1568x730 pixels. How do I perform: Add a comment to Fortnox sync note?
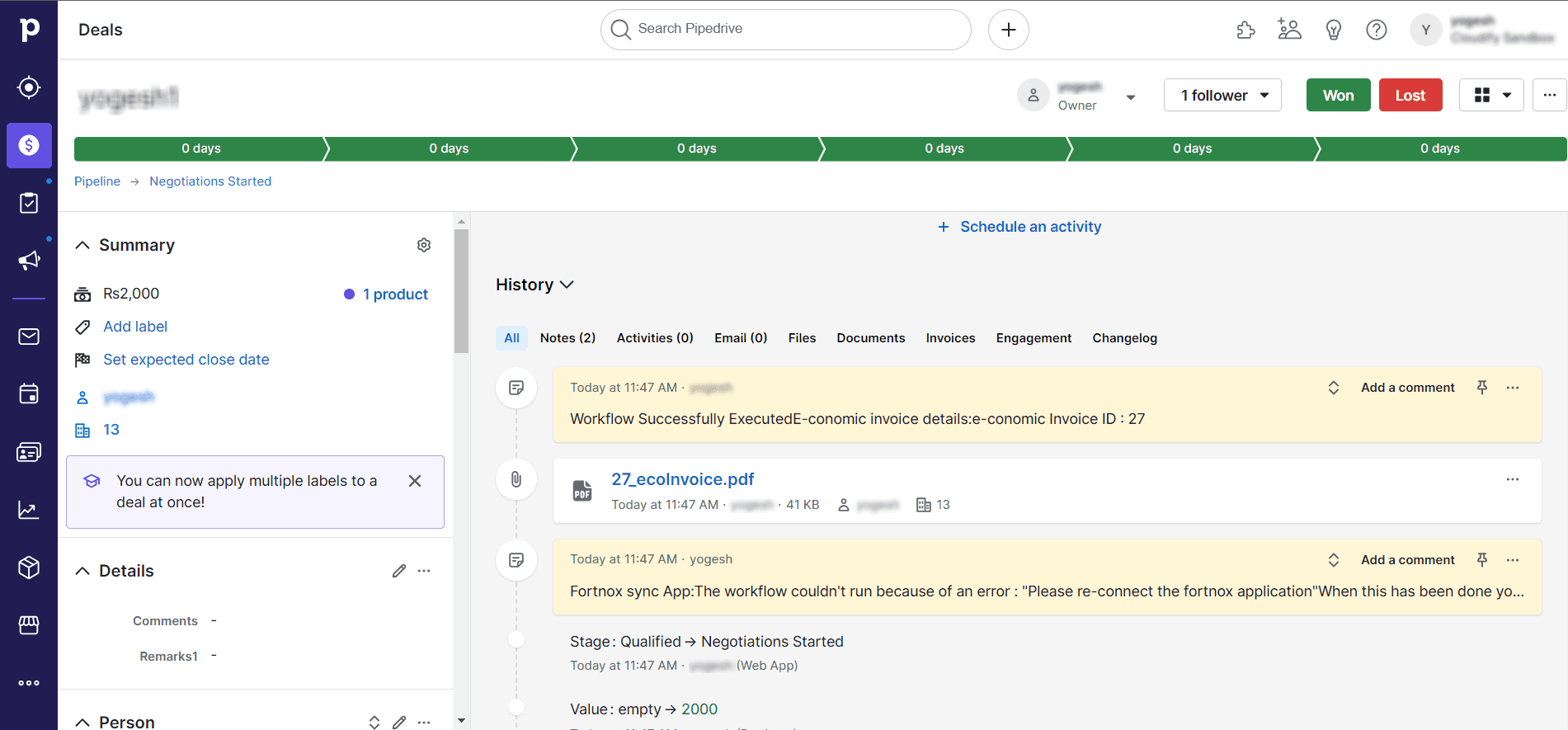click(x=1408, y=560)
